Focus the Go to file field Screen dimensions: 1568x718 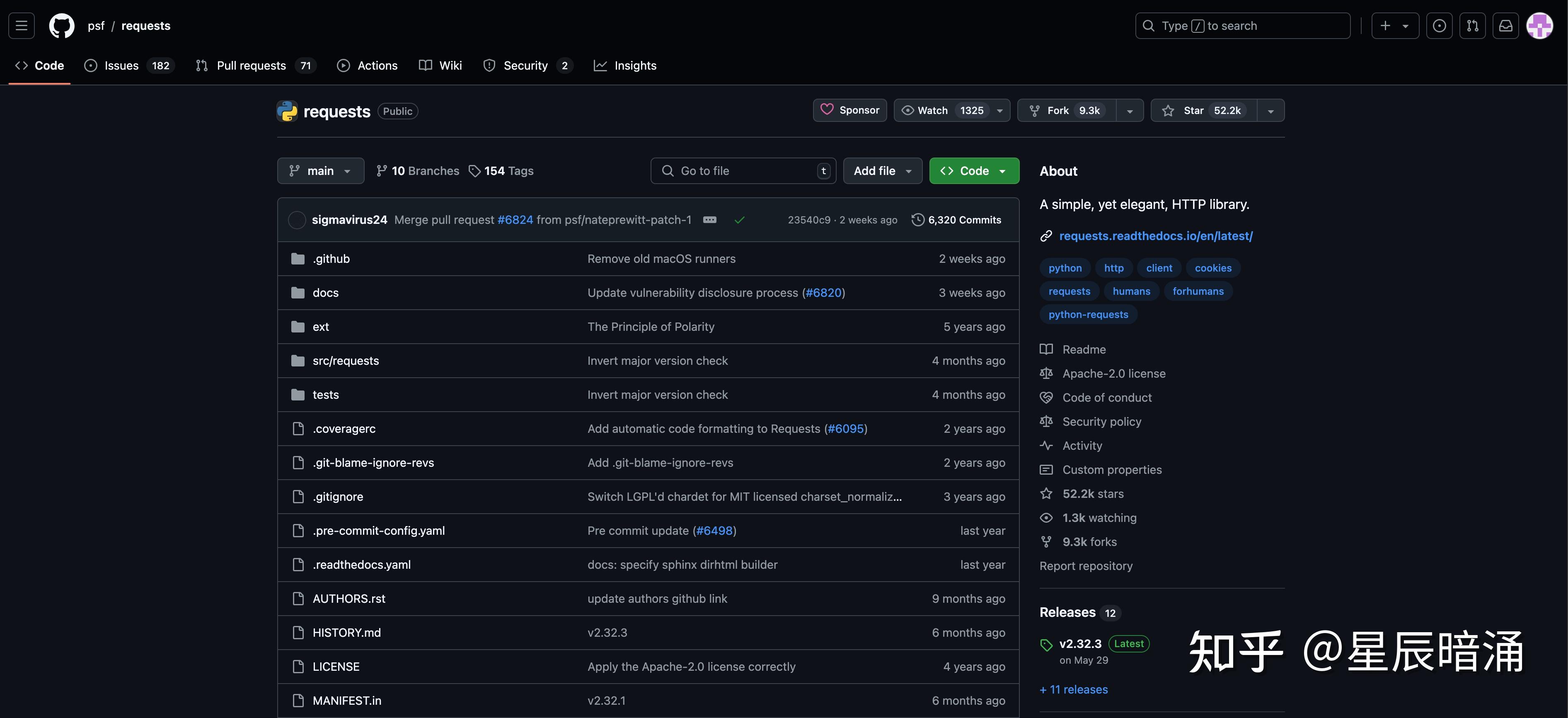coord(743,171)
